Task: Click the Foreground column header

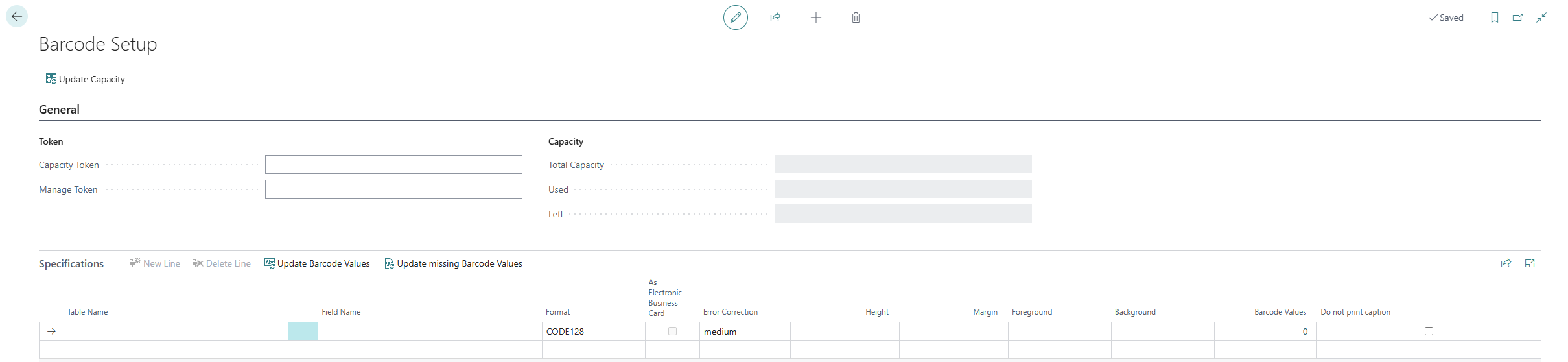Action: point(1032,312)
